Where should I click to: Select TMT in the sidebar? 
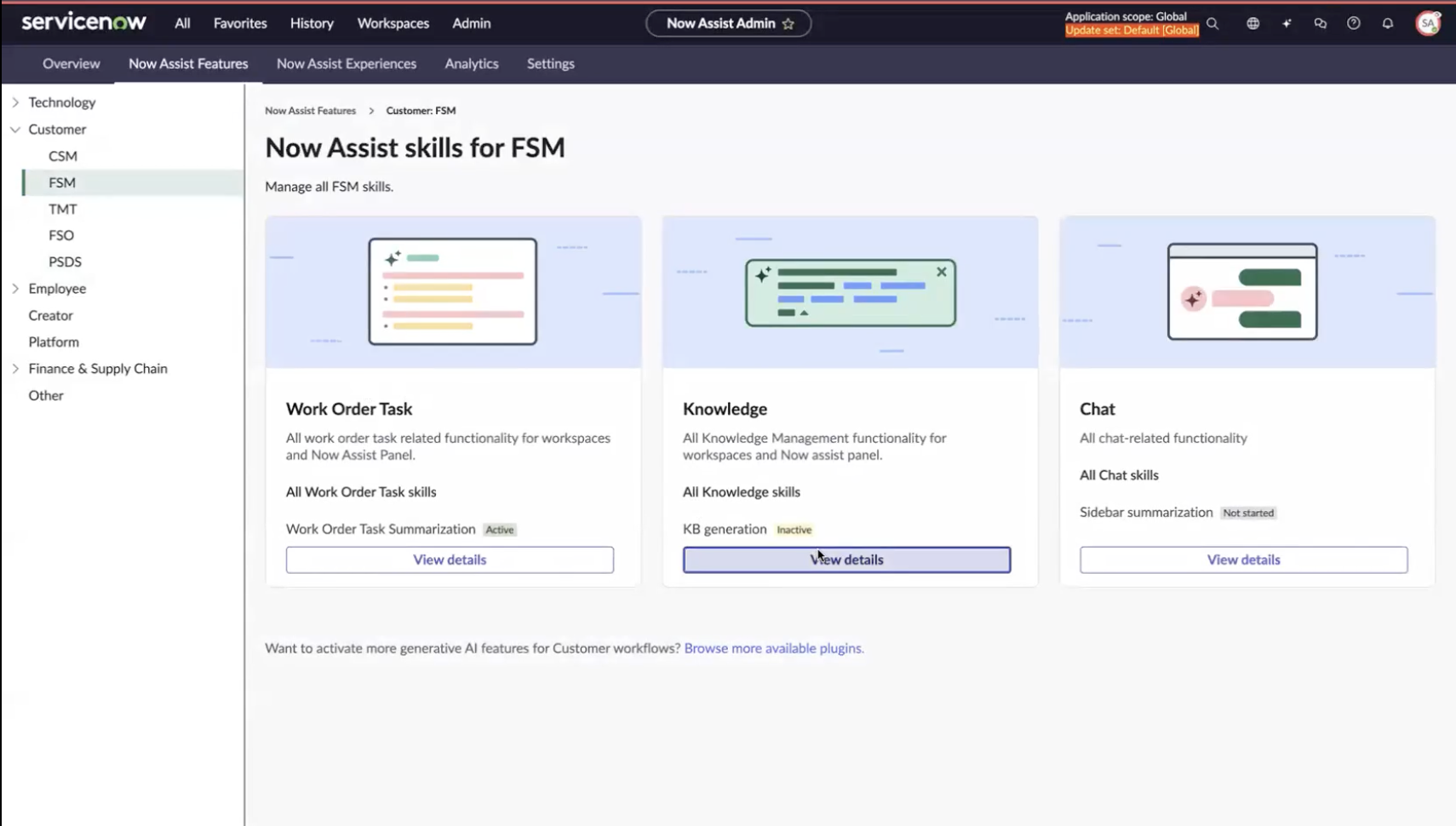click(x=63, y=209)
